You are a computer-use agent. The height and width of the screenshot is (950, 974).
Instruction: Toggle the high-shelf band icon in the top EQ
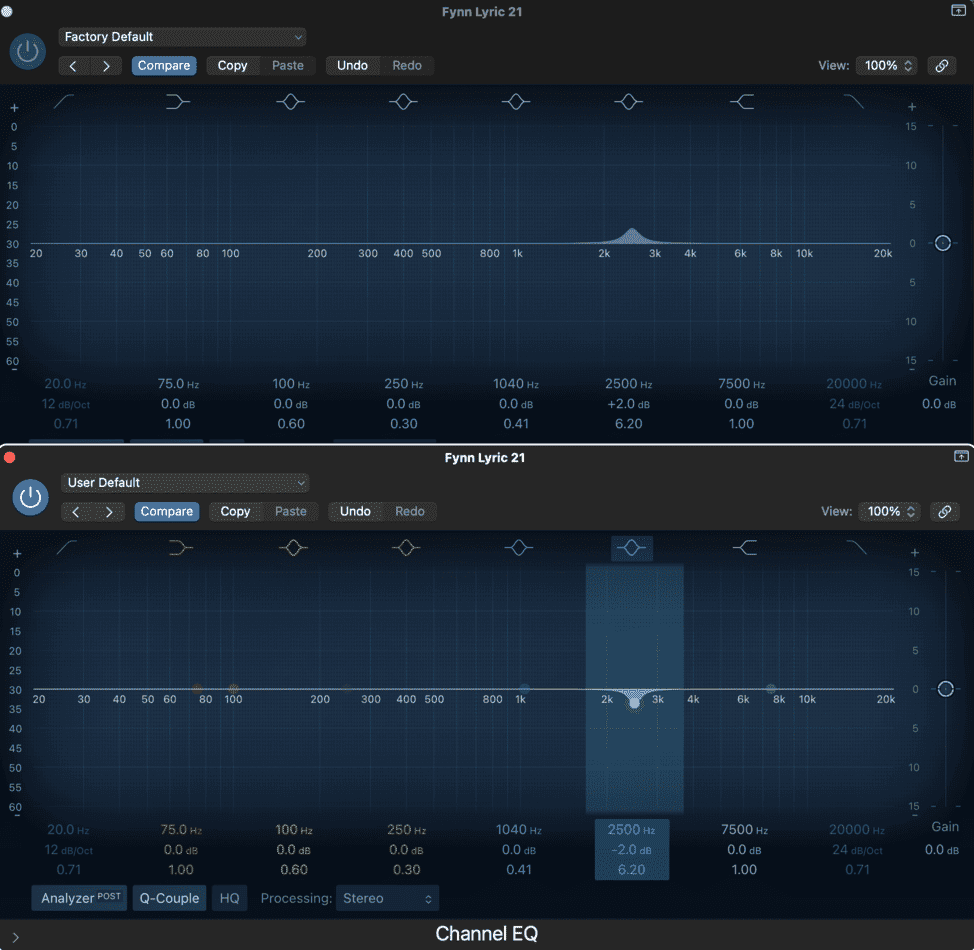pos(742,101)
